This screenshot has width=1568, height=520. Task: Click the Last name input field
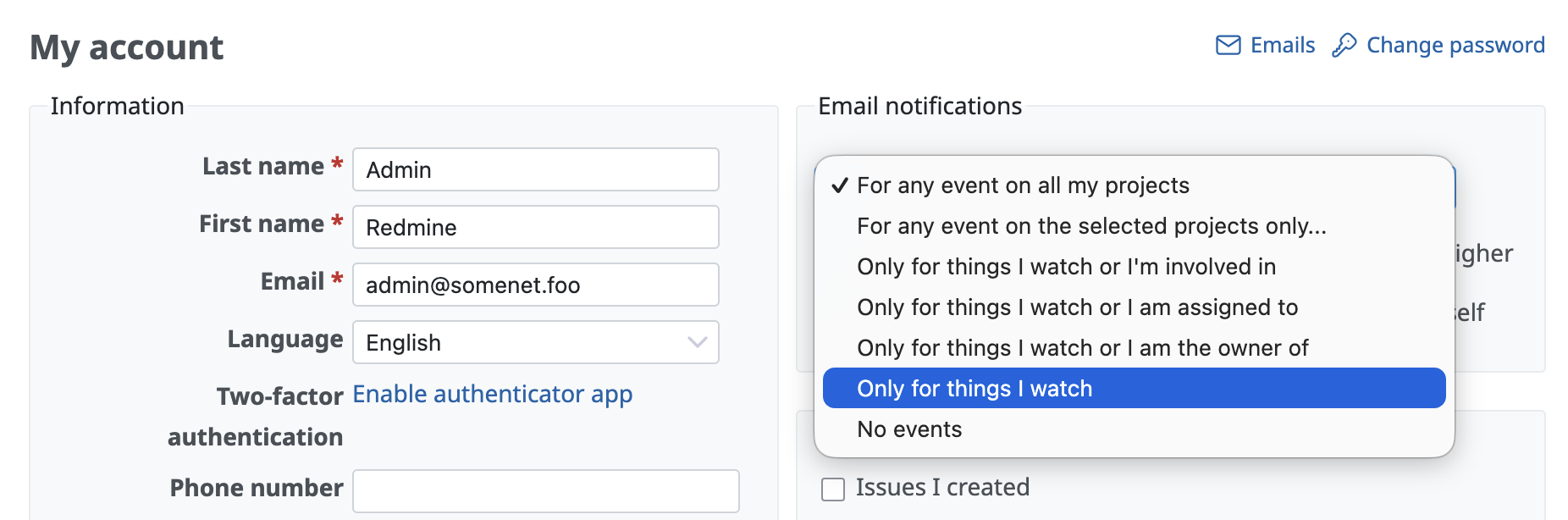535,169
